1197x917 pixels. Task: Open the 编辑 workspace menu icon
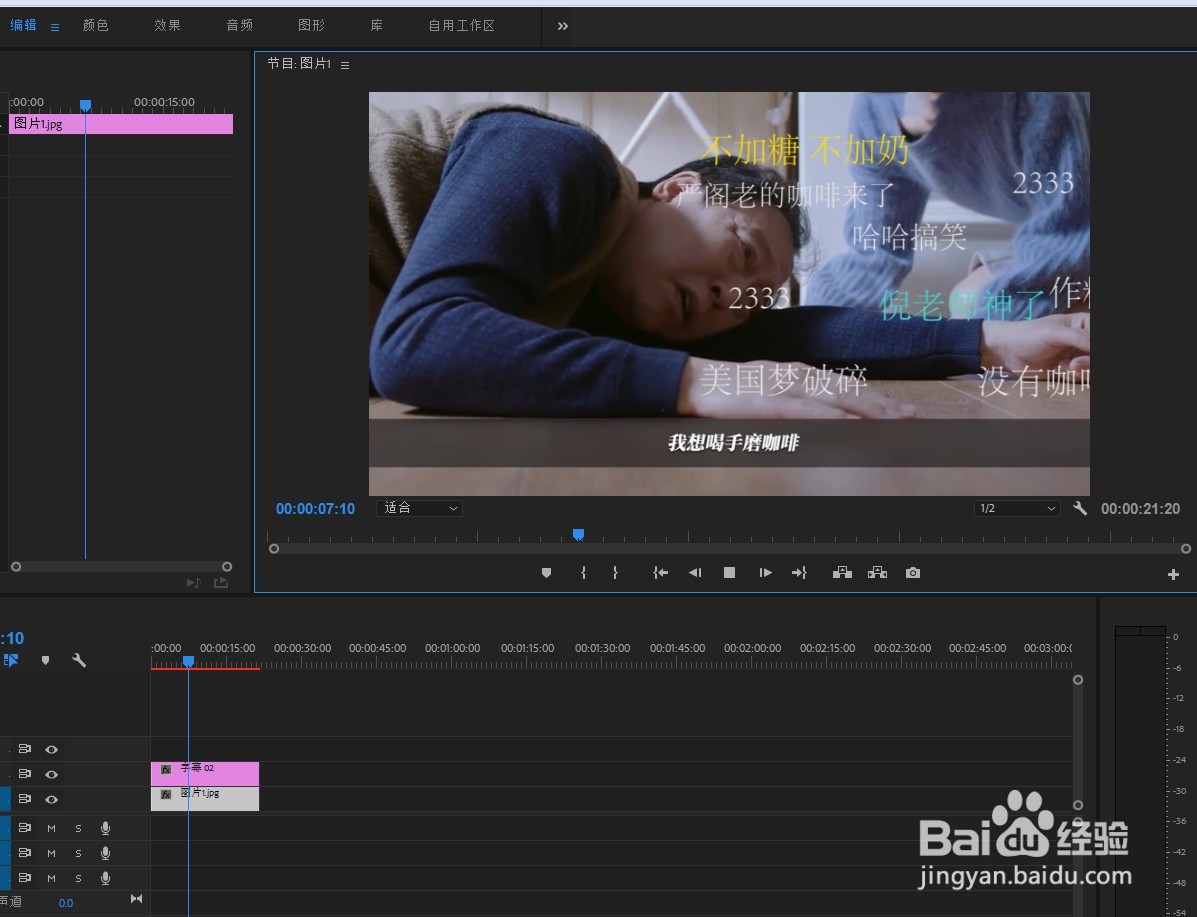55,27
